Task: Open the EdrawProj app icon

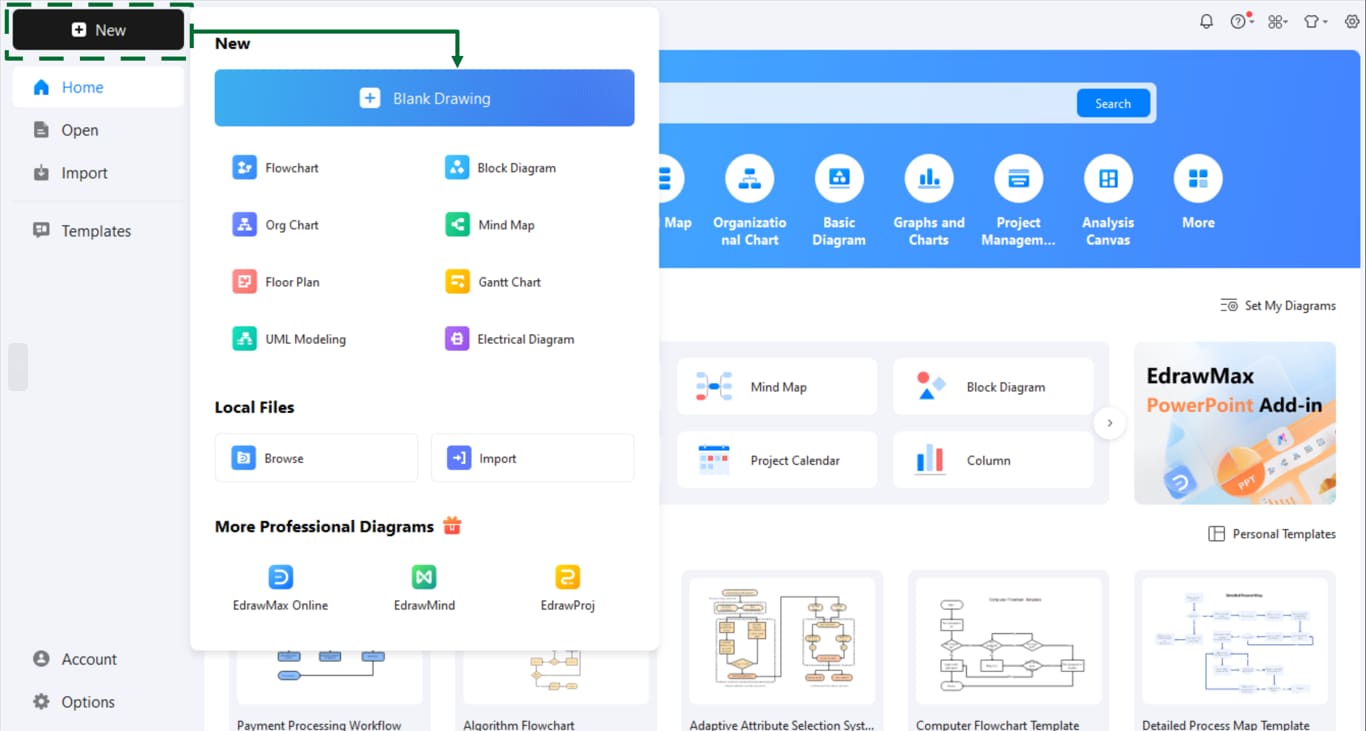Action: click(x=567, y=577)
